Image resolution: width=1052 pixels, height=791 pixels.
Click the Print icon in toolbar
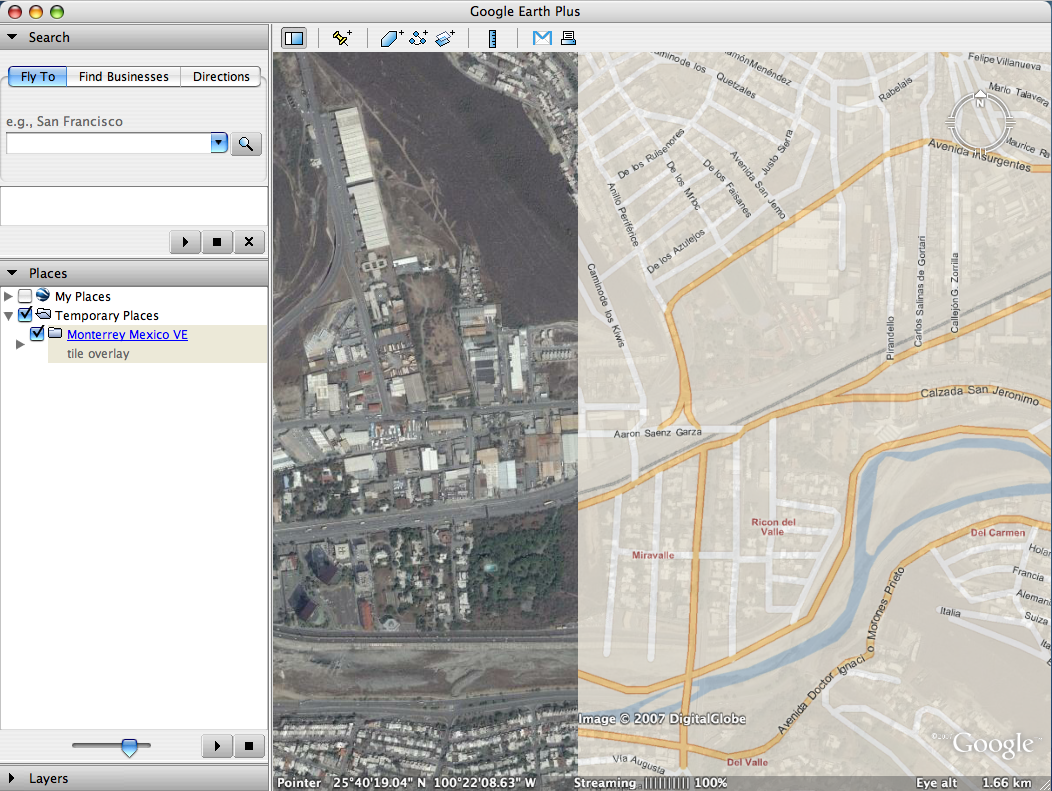coord(568,38)
